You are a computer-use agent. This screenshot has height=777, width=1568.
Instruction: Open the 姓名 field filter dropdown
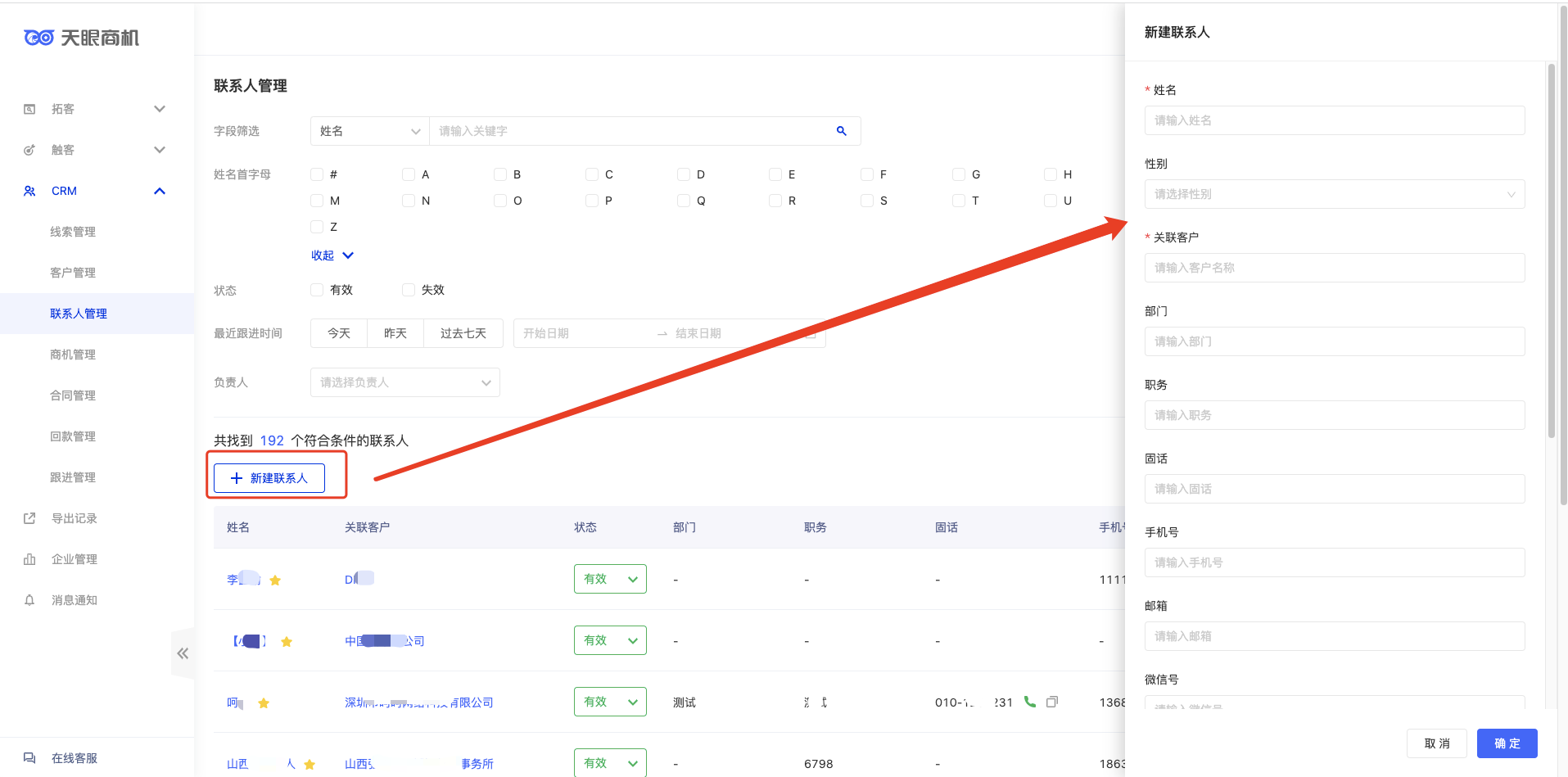(x=370, y=131)
